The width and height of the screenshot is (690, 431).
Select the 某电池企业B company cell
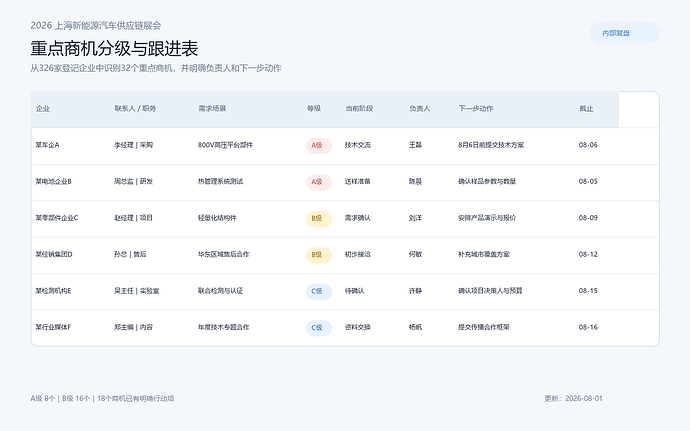(x=54, y=181)
